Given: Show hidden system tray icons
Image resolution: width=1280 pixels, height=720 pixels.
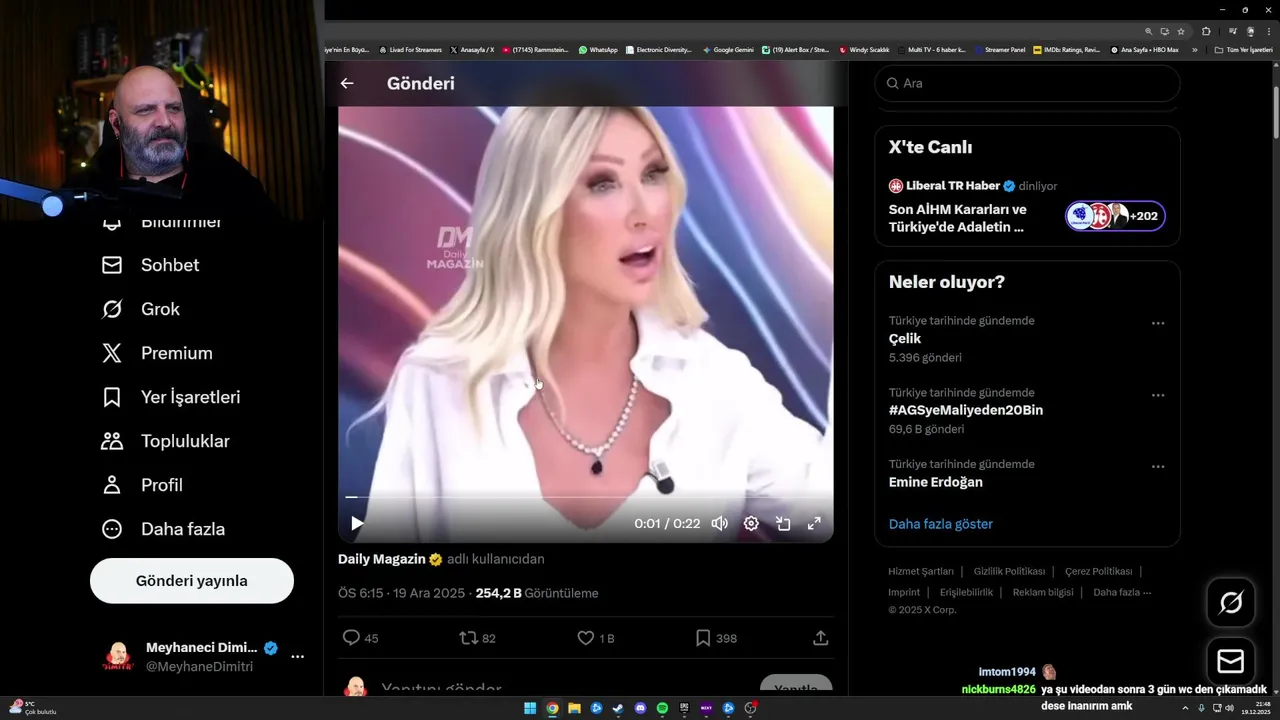Looking at the screenshot, I should [1185, 708].
